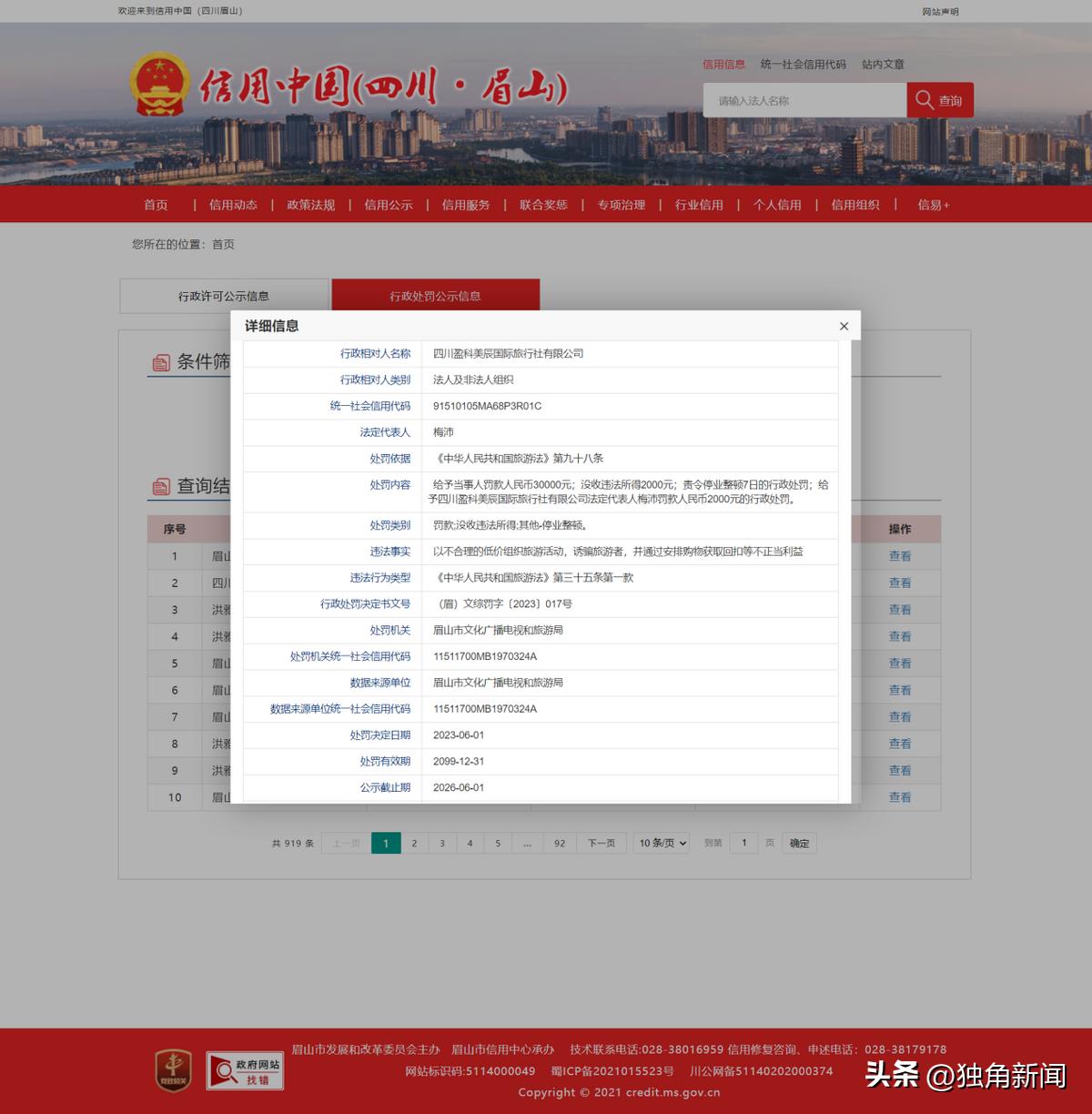Open the 10条/页 page size dropdown

click(661, 843)
